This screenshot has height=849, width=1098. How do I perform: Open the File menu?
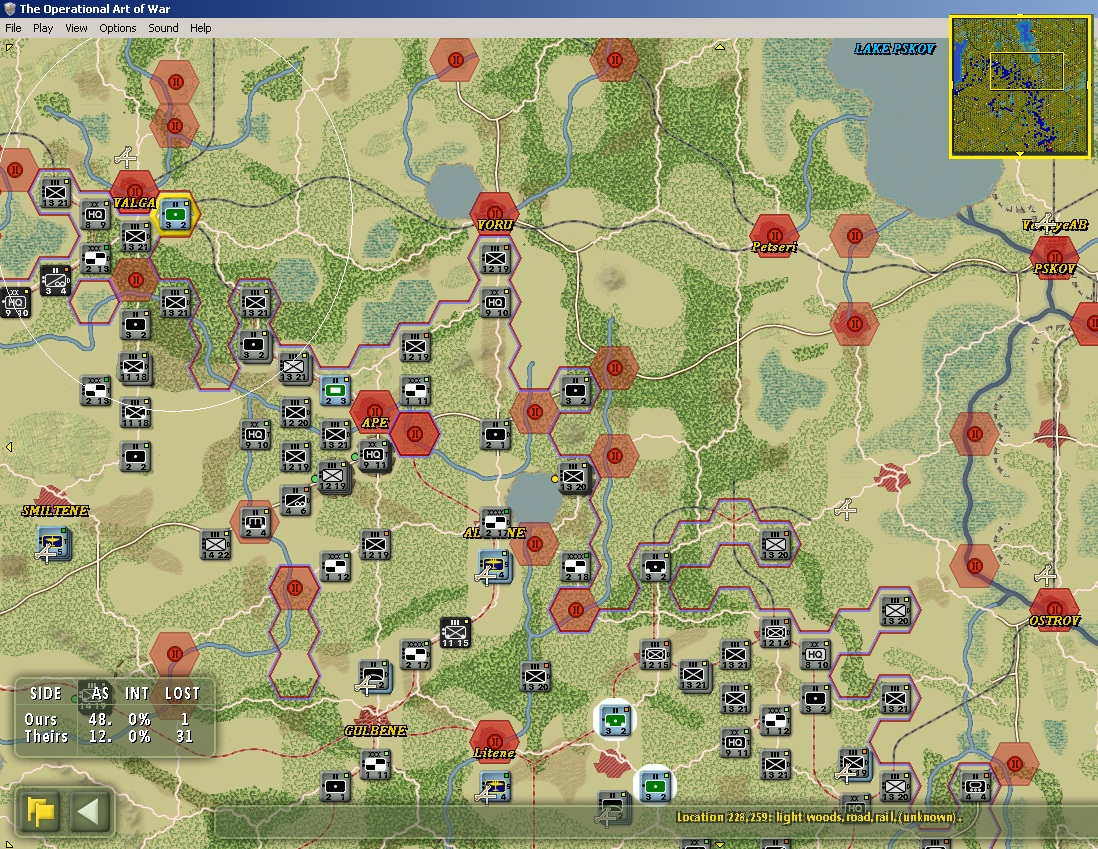[x=13, y=28]
